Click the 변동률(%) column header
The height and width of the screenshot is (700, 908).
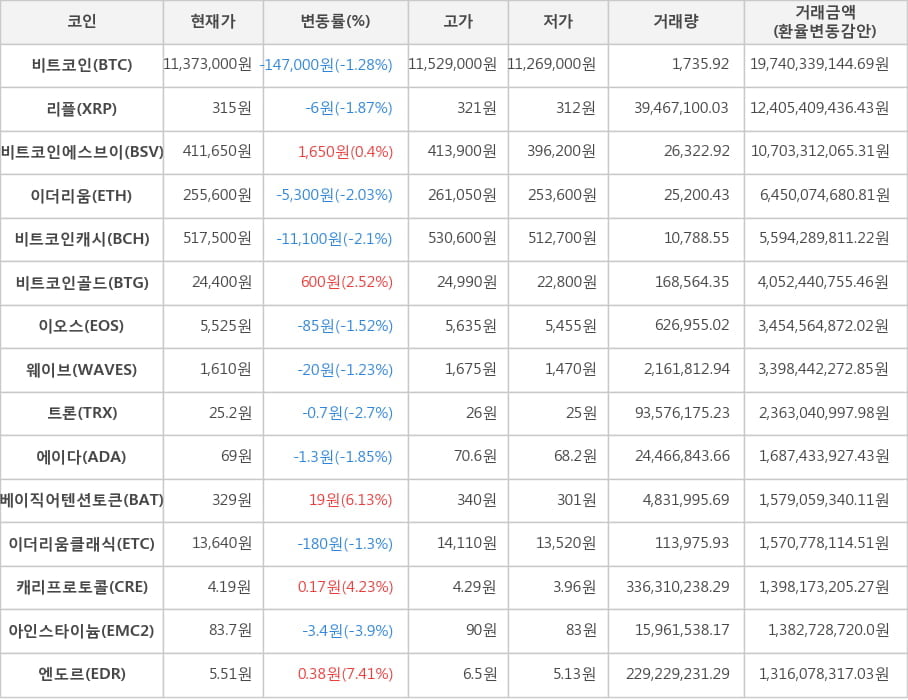tap(335, 21)
